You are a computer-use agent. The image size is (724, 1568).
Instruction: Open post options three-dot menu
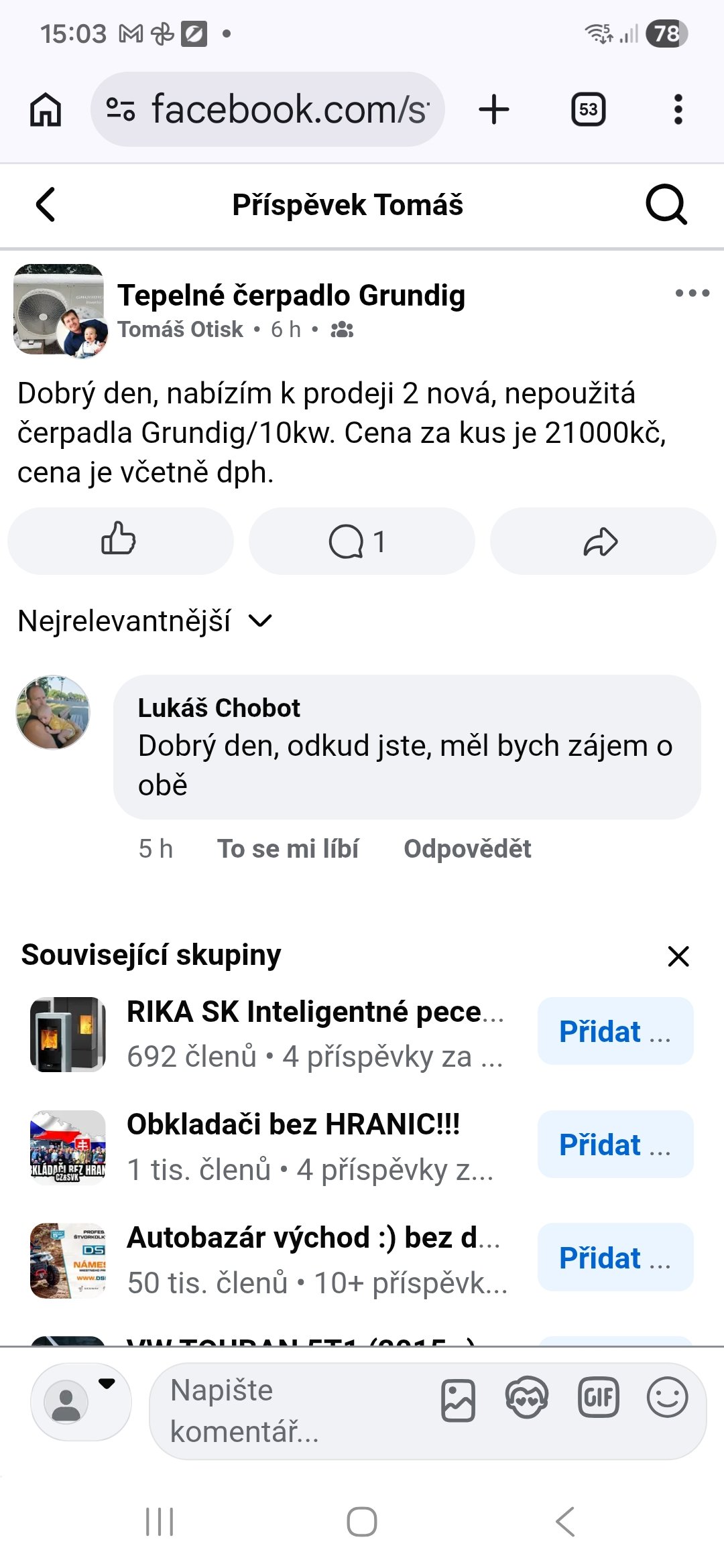click(692, 293)
